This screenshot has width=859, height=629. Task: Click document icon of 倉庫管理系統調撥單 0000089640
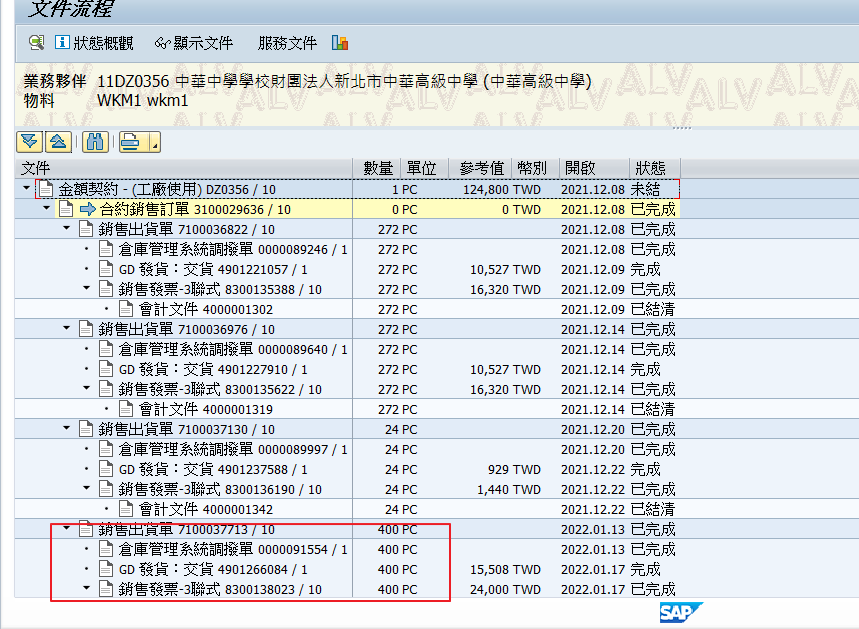click(106, 349)
